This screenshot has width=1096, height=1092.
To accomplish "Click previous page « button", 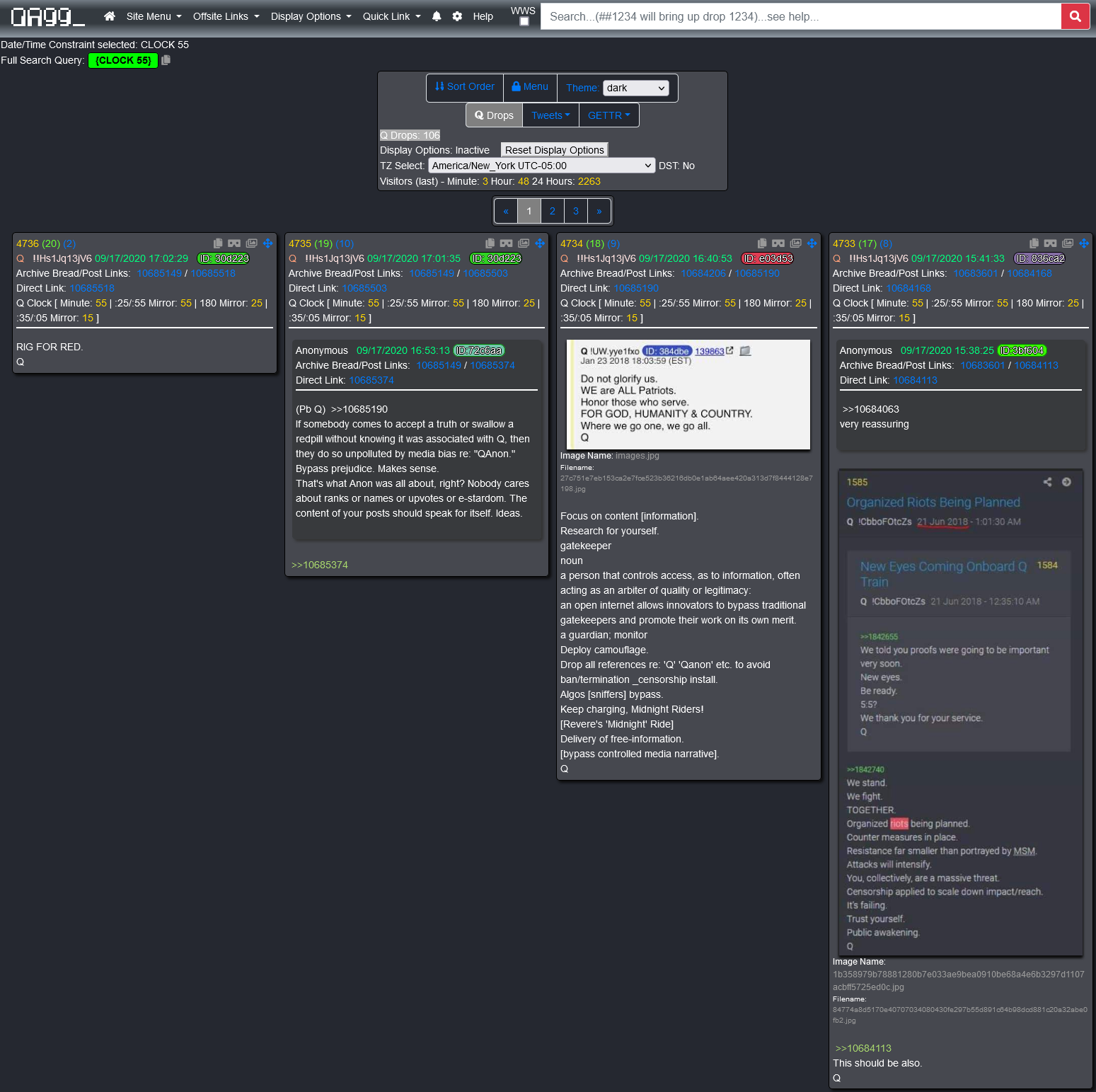I will coord(506,211).
